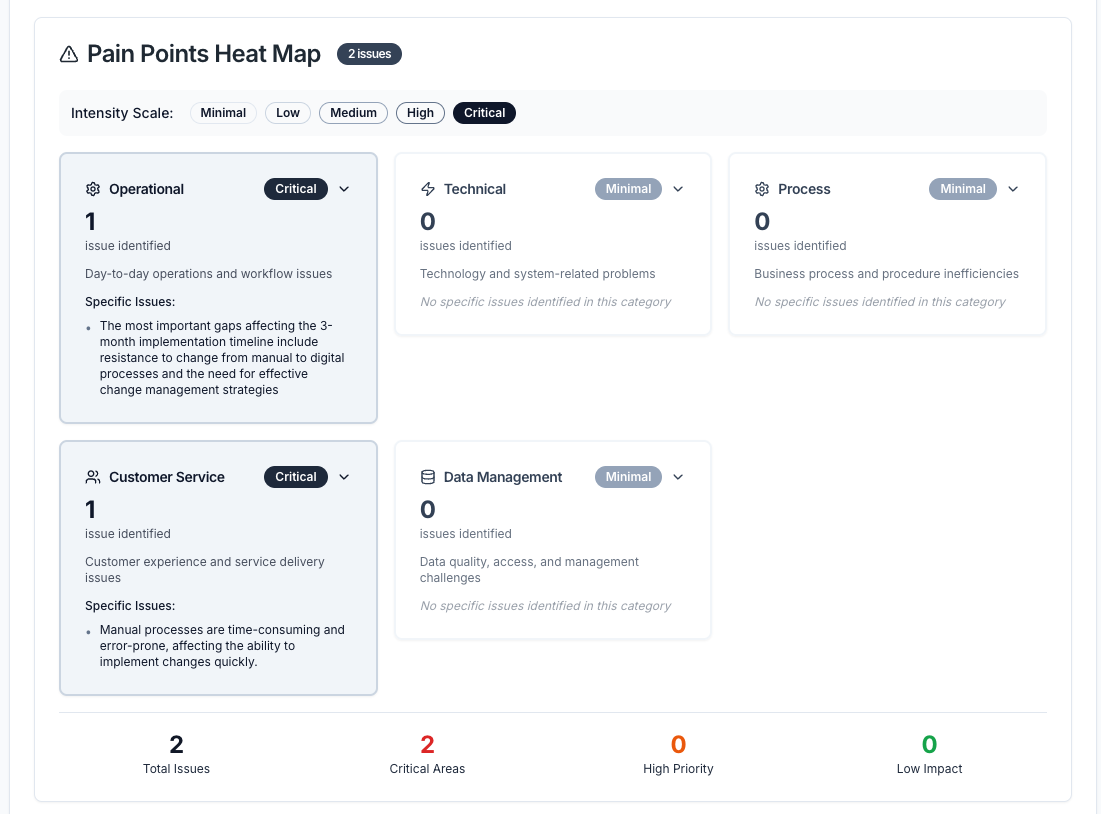Select the gear icon on the Process card
1101x814 pixels.
761,188
